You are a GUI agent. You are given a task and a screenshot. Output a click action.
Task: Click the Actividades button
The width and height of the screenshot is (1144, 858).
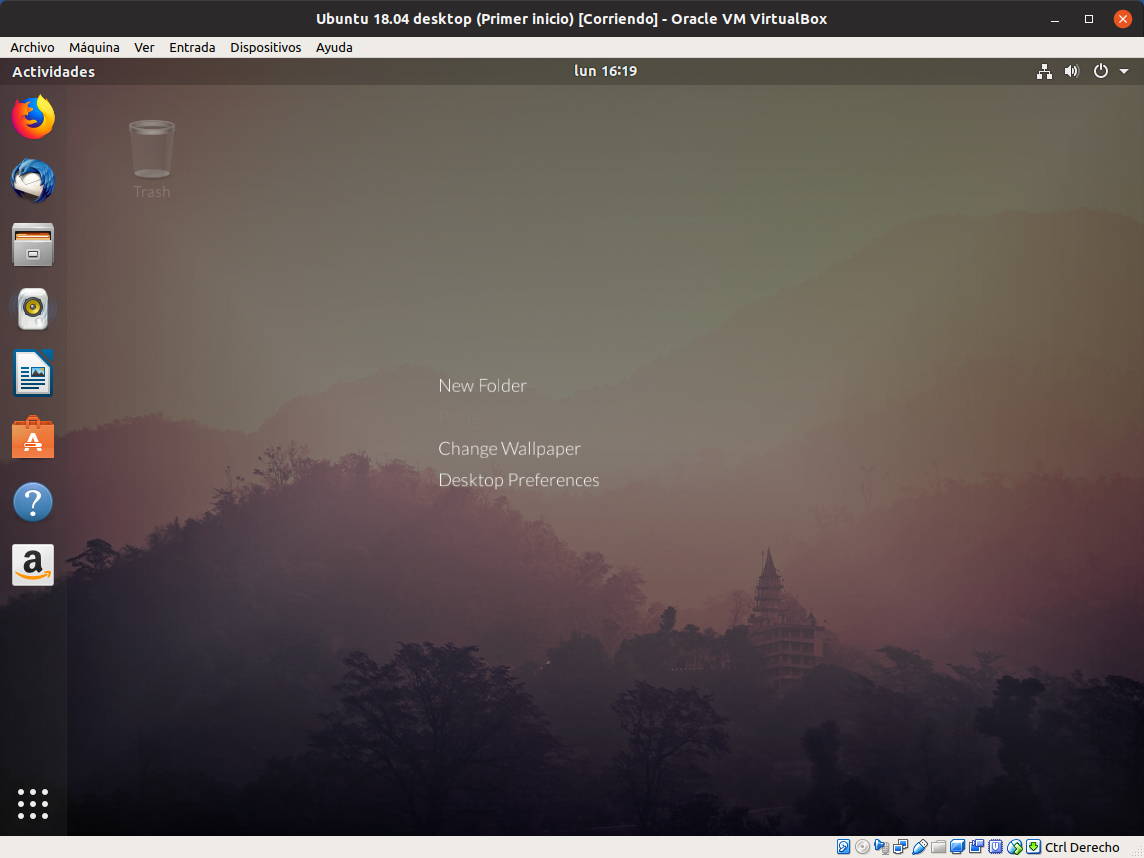click(x=54, y=72)
